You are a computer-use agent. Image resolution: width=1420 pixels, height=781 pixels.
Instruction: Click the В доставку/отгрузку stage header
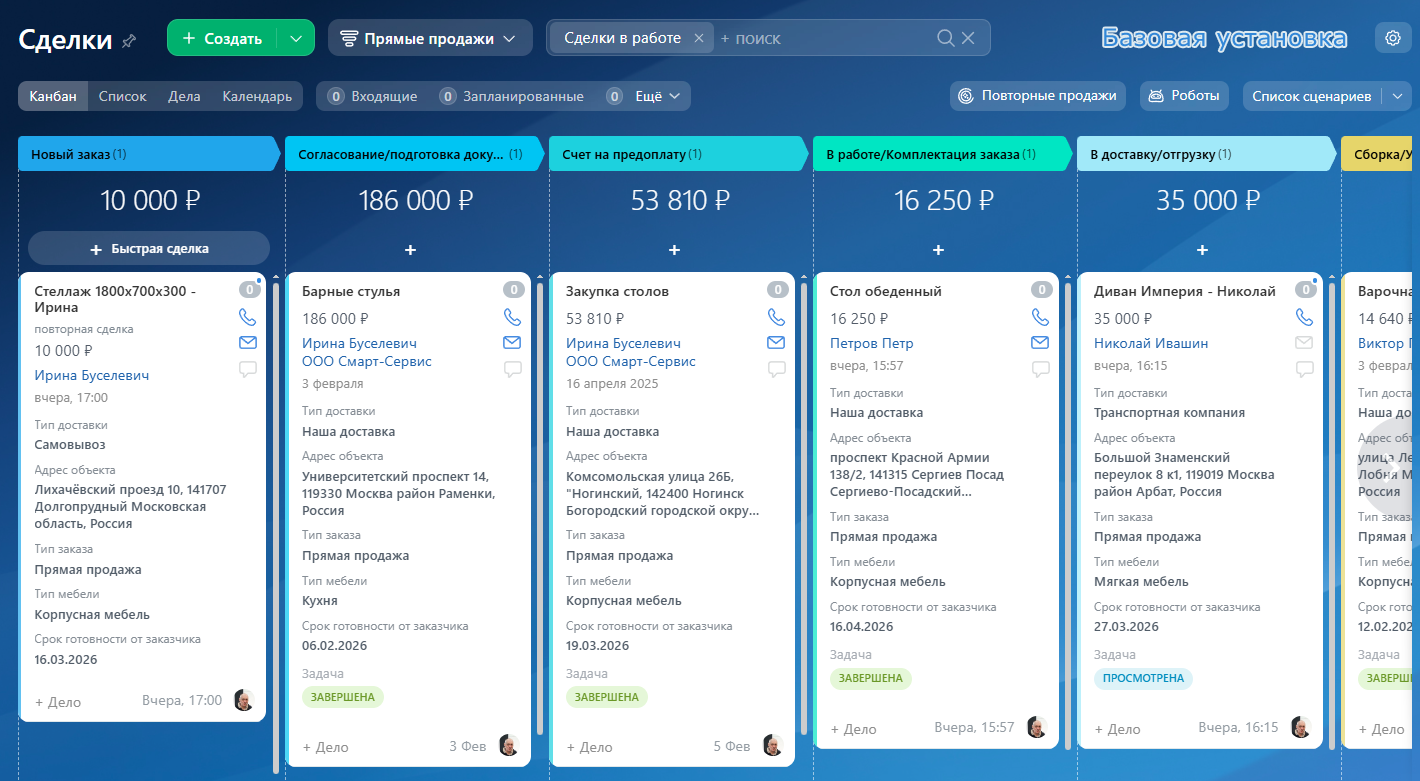(1205, 154)
